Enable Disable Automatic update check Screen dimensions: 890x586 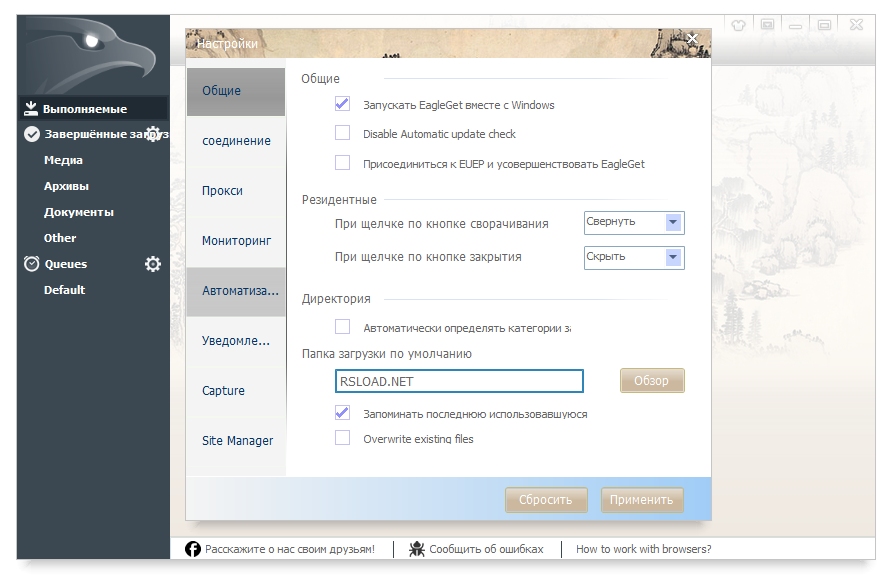click(342, 133)
